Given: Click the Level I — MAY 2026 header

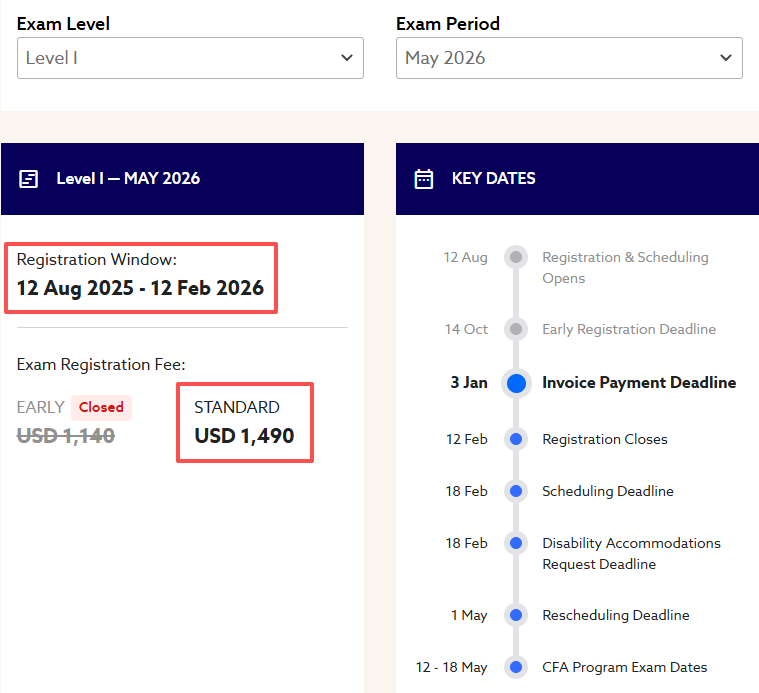Looking at the screenshot, I should [128, 179].
